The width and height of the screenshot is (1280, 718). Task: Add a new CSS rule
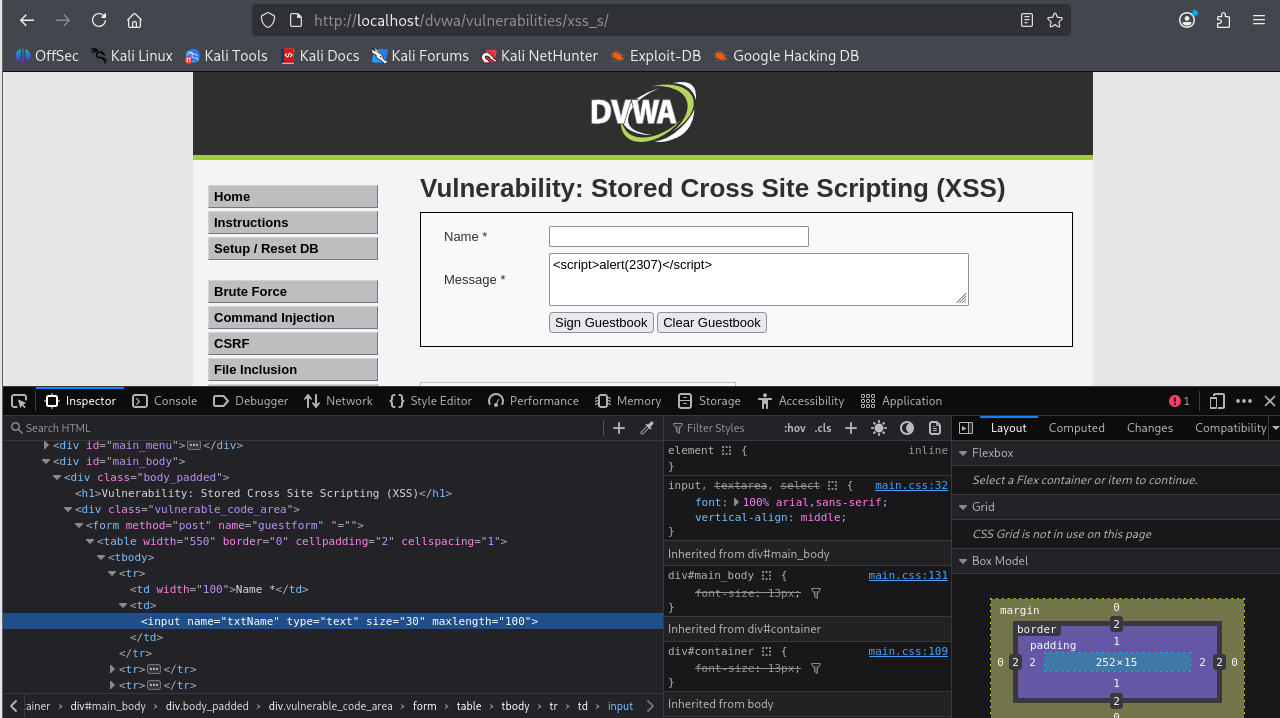851,428
